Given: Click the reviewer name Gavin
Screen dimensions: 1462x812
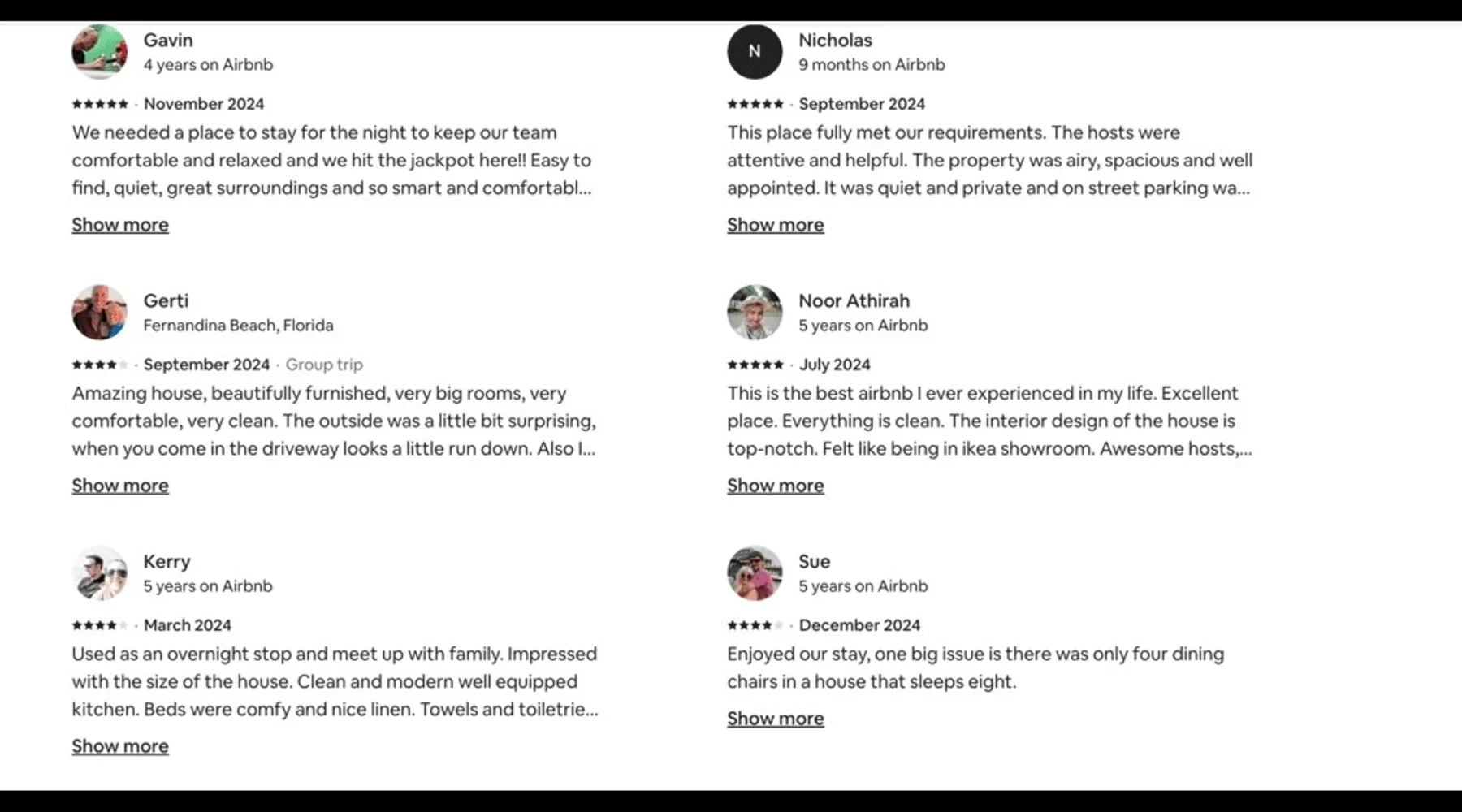Looking at the screenshot, I should [x=168, y=40].
